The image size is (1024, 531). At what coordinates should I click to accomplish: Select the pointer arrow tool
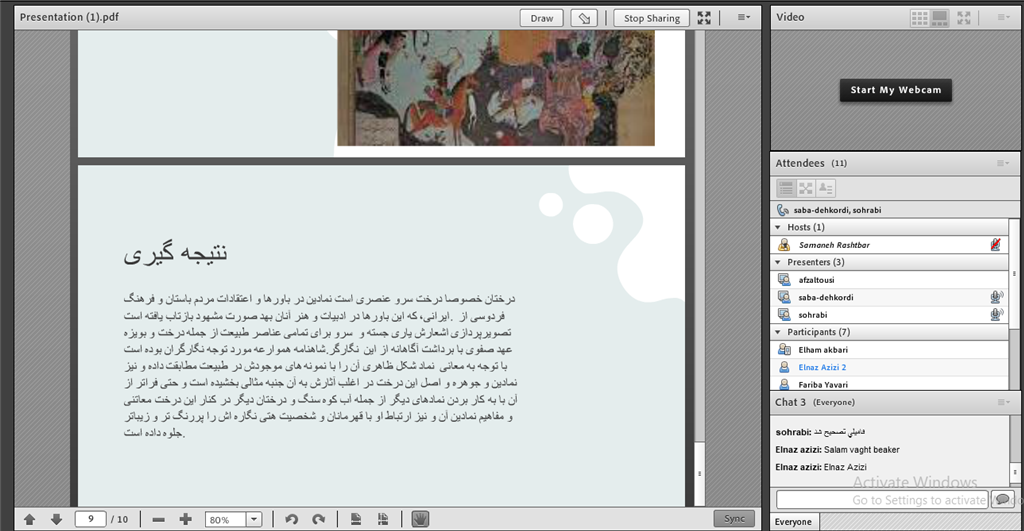[x=584, y=18]
